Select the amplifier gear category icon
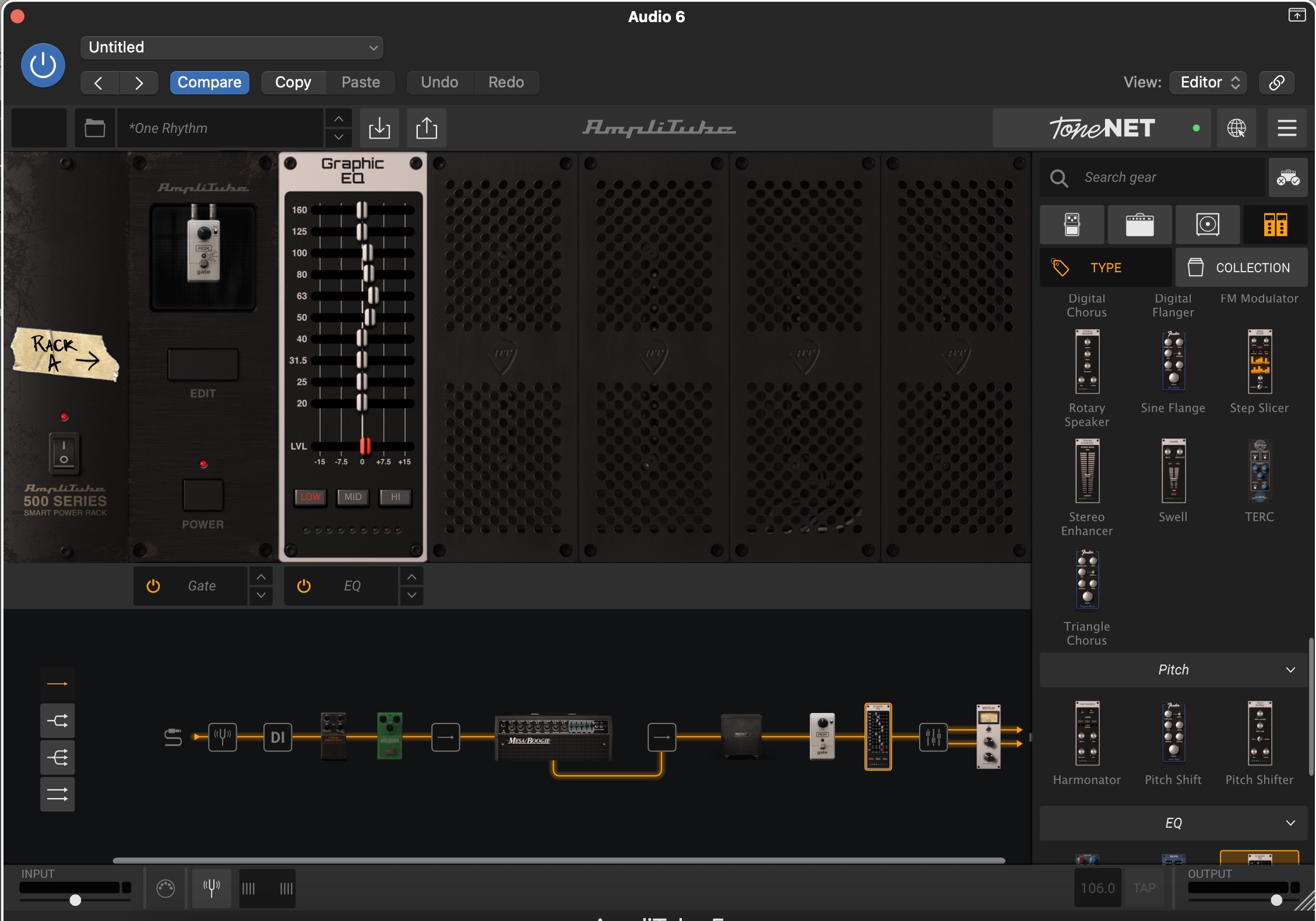1316x921 pixels. [1139, 224]
